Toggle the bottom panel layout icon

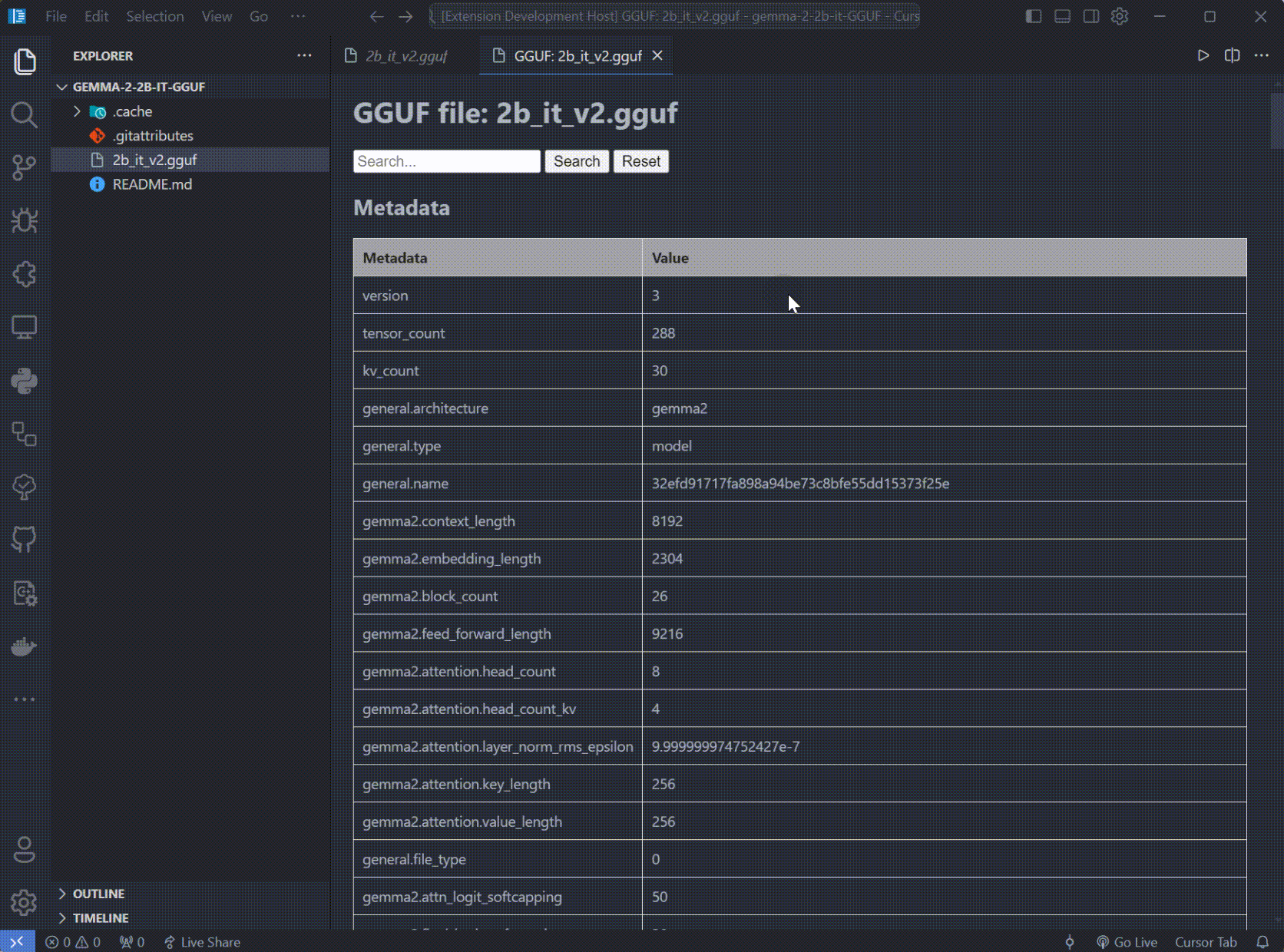tap(1062, 16)
